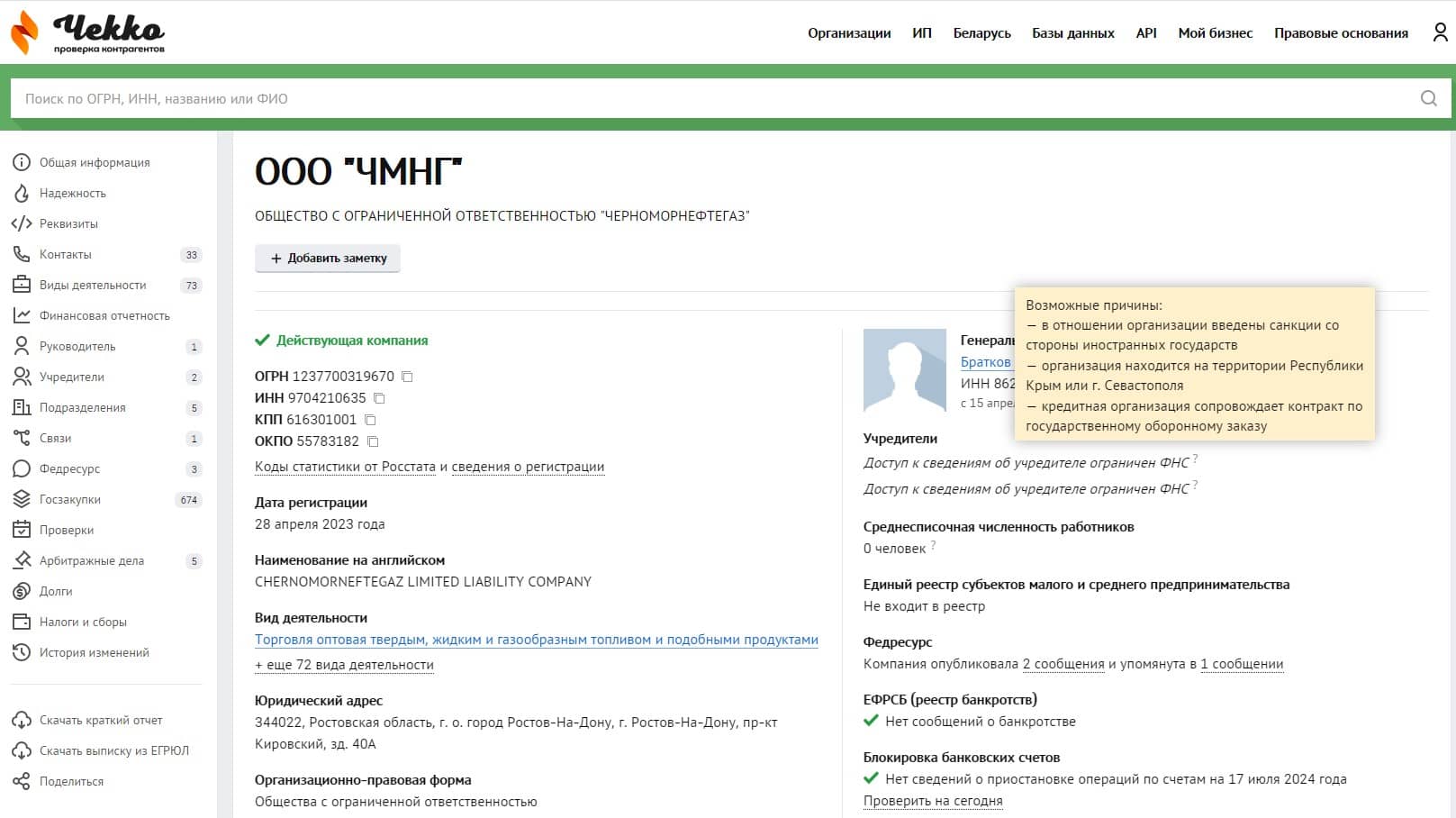Click the Связи network icon

tap(22, 438)
